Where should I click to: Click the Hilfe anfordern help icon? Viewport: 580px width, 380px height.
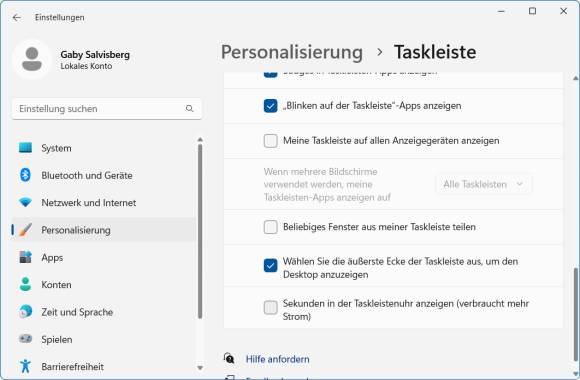[229, 359]
